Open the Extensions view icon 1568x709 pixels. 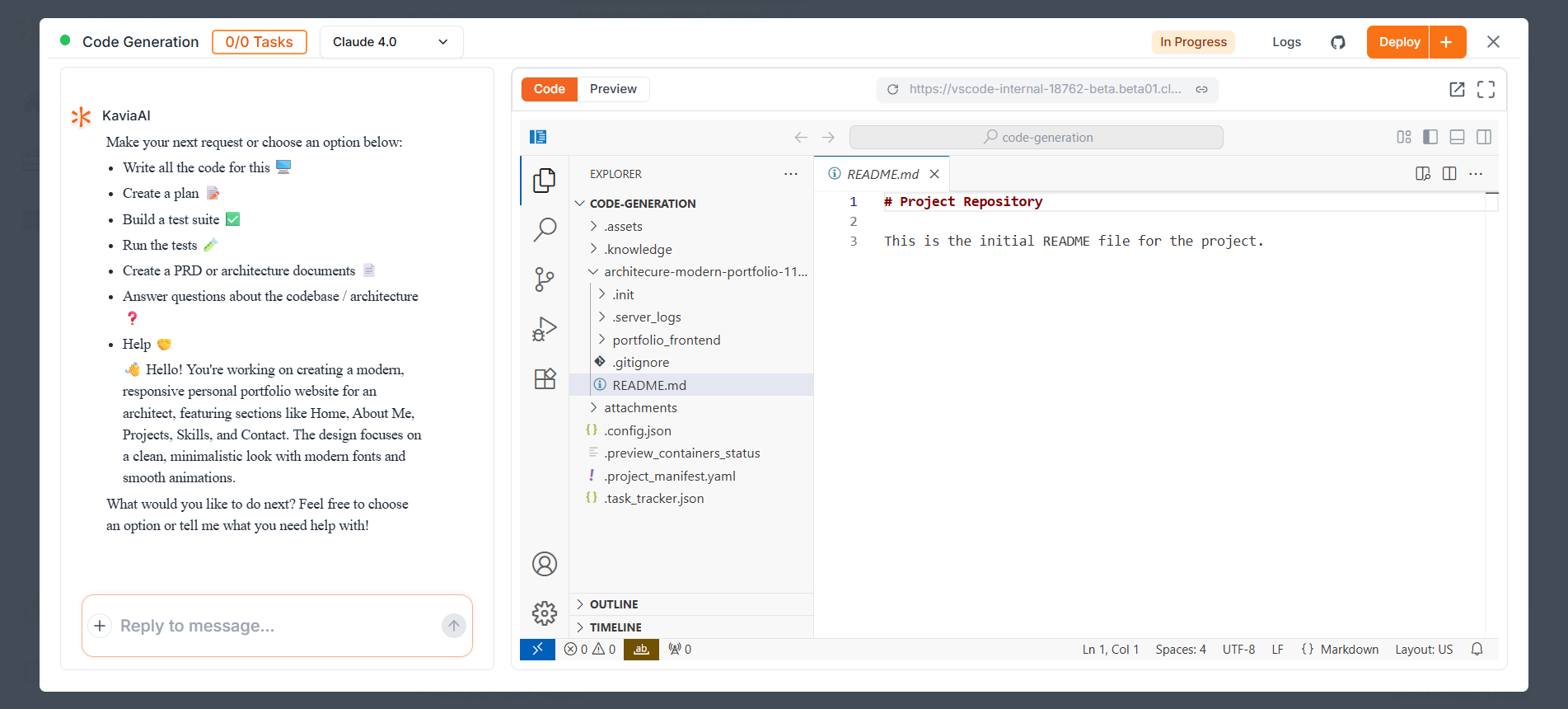pos(545,378)
